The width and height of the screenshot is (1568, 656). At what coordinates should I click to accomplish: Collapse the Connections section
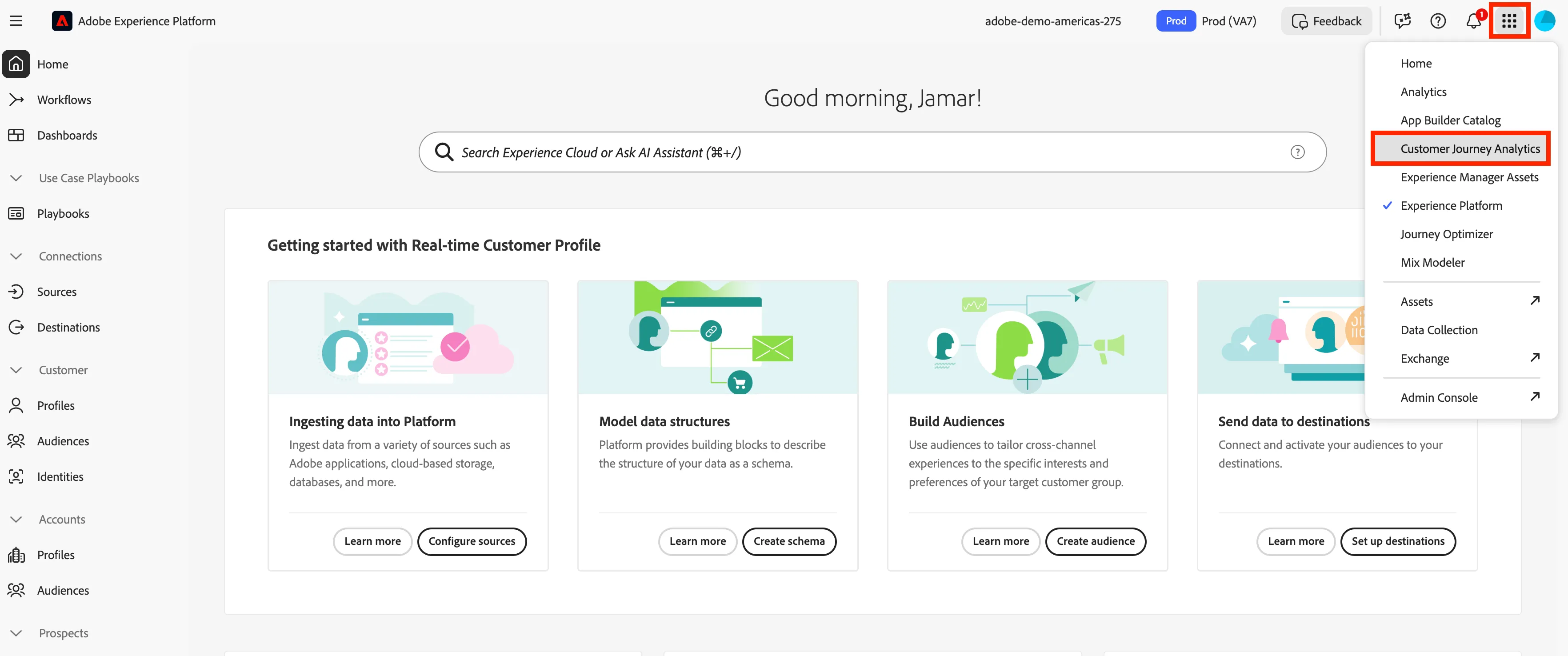(16, 256)
